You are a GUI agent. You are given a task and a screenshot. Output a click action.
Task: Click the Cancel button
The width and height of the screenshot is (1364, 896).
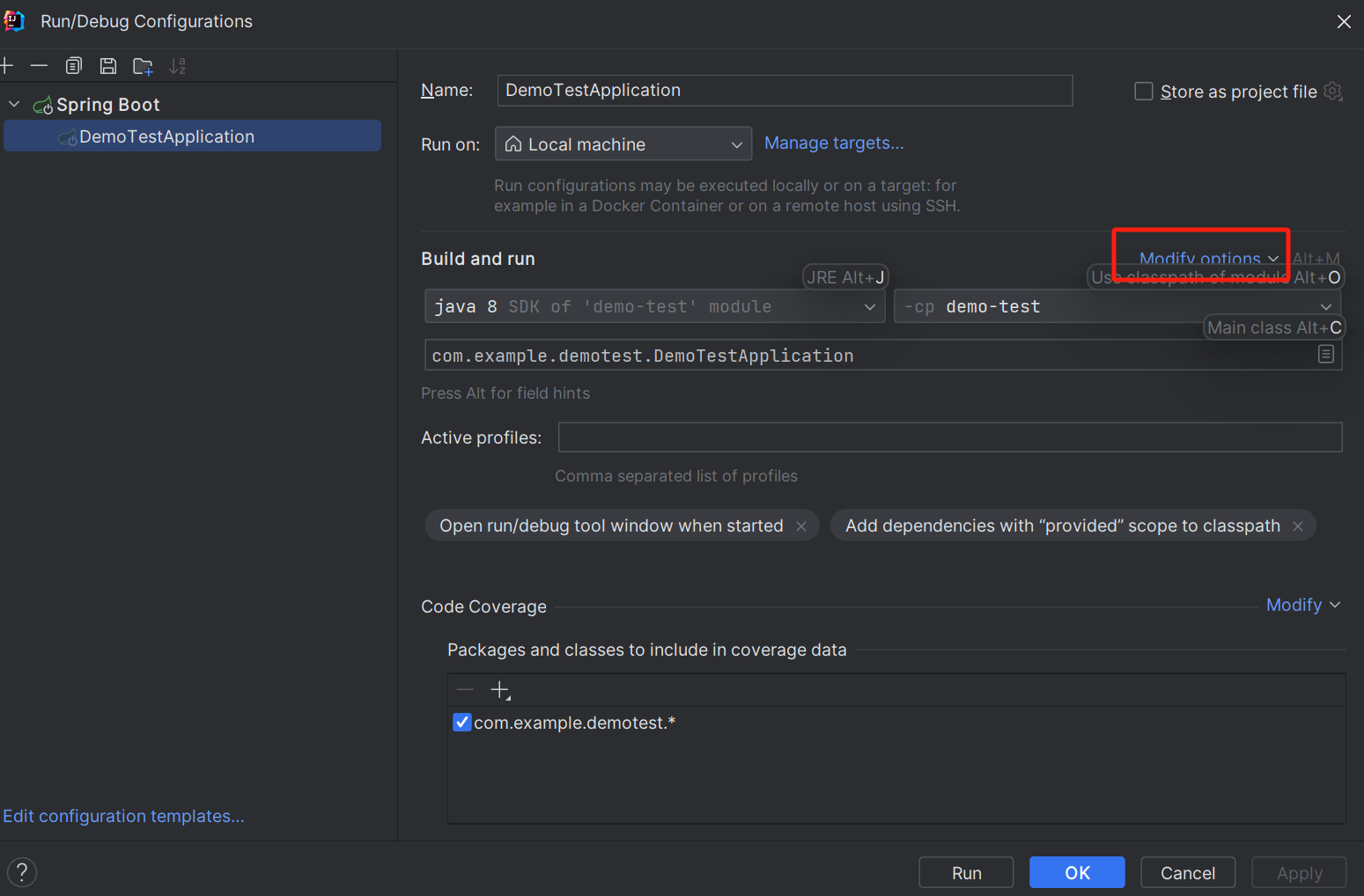click(1188, 872)
